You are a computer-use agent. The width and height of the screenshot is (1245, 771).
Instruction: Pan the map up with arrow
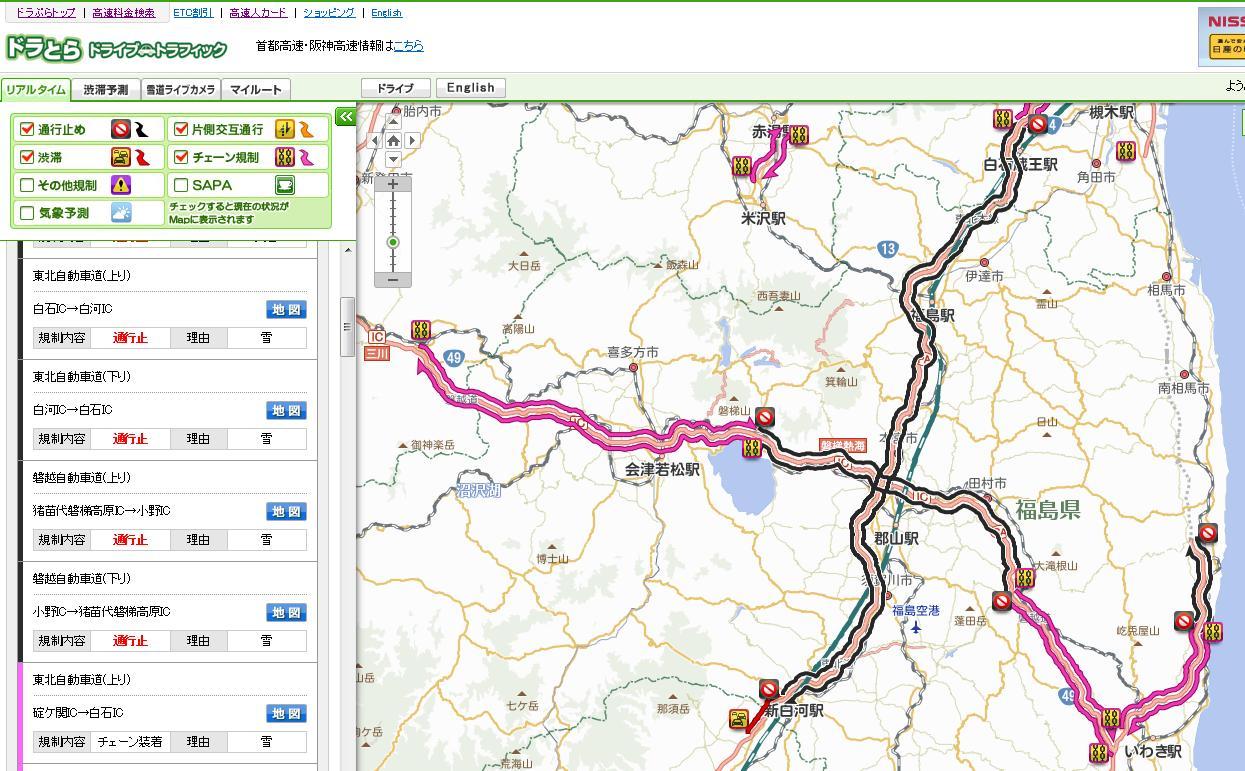coord(393,123)
